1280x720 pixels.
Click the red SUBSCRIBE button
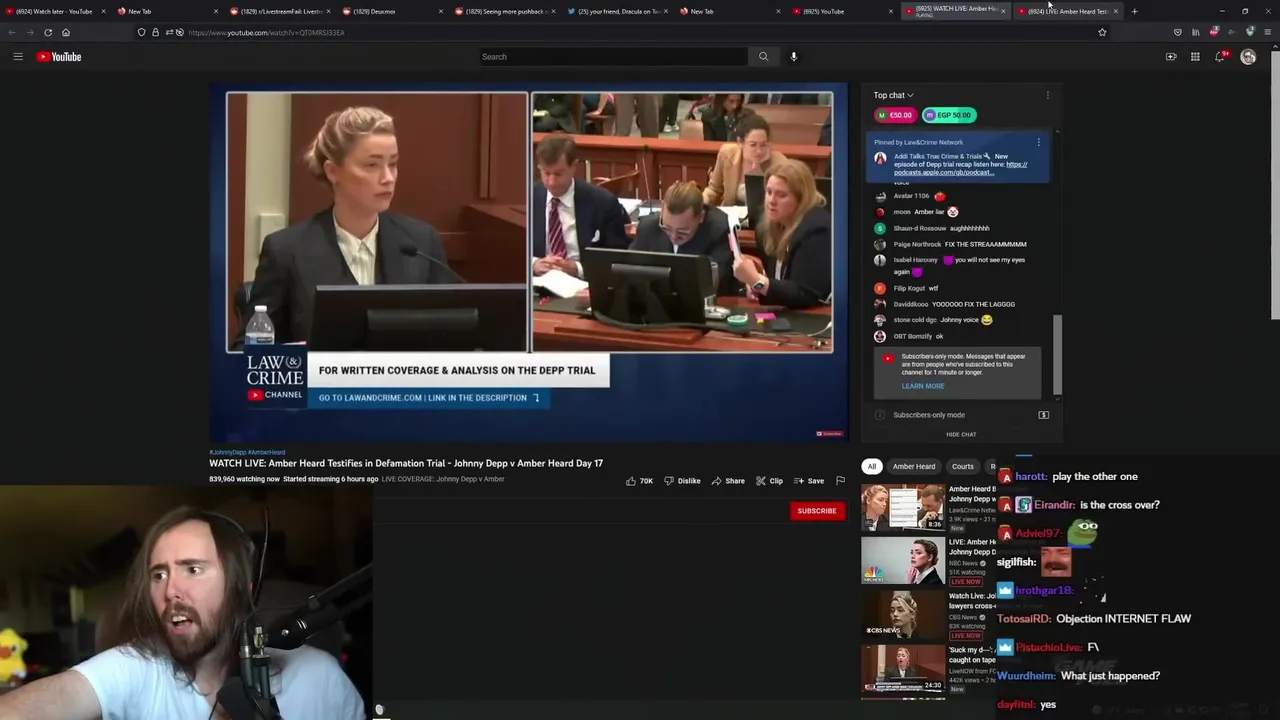tap(817, 511)
